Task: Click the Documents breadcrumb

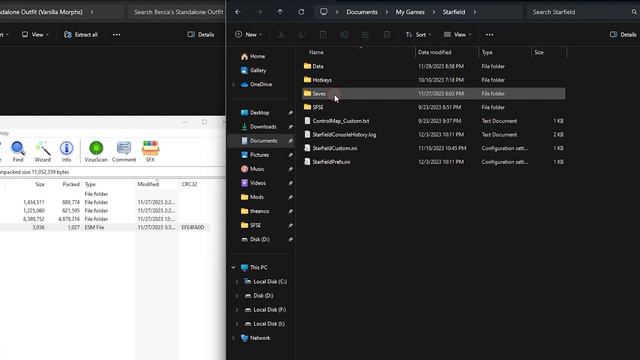Action: [x=362, y=12]
